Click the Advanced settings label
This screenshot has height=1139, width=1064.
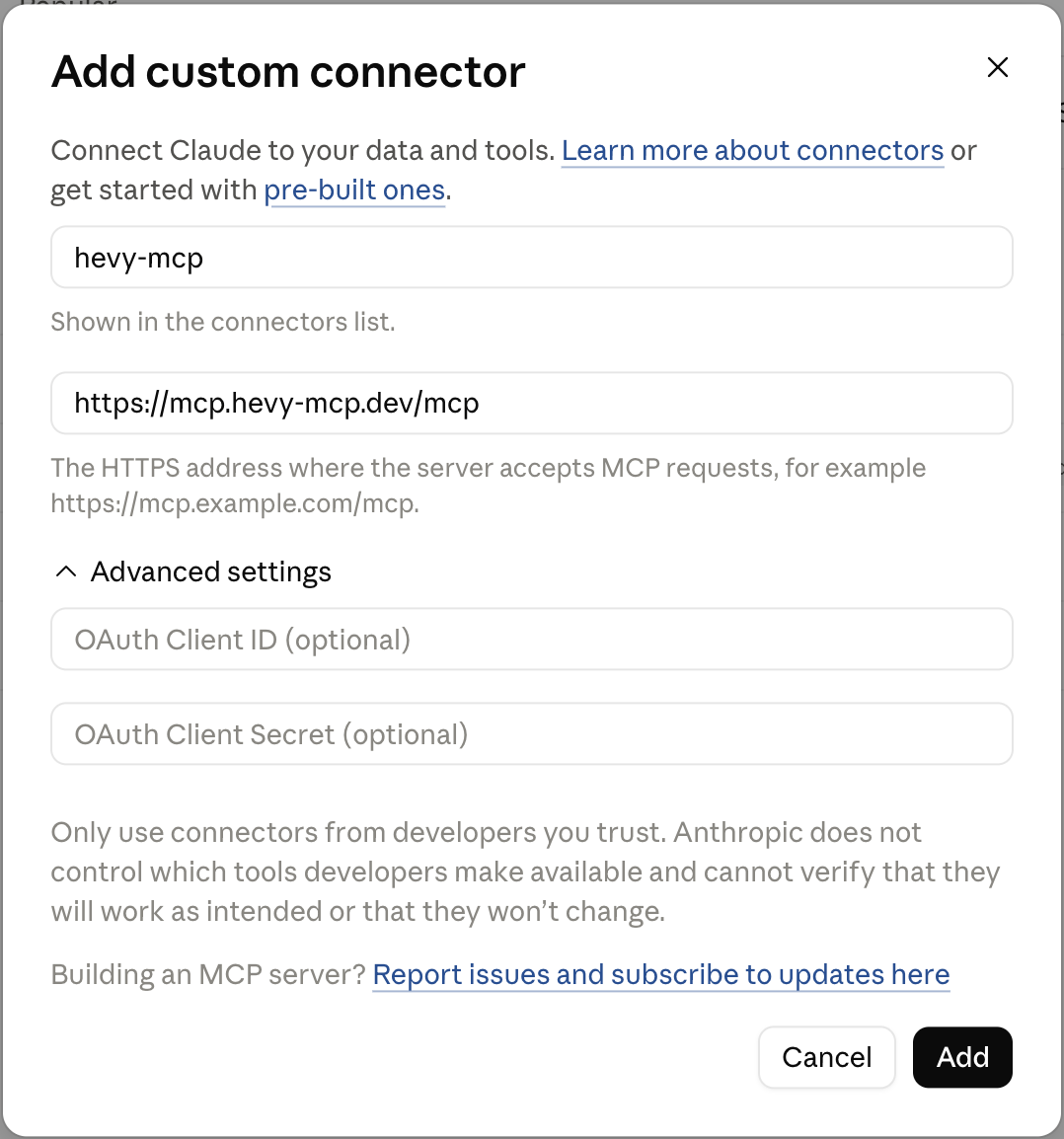[x=210, y=572]
